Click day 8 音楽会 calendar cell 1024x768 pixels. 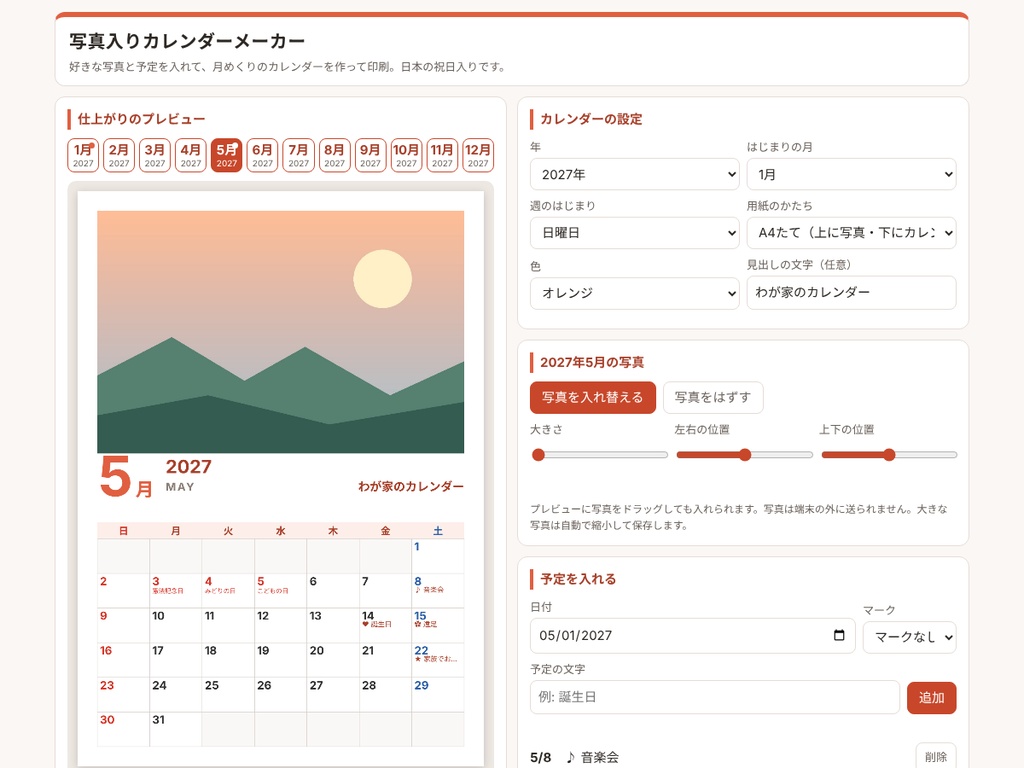coord(438,590)
